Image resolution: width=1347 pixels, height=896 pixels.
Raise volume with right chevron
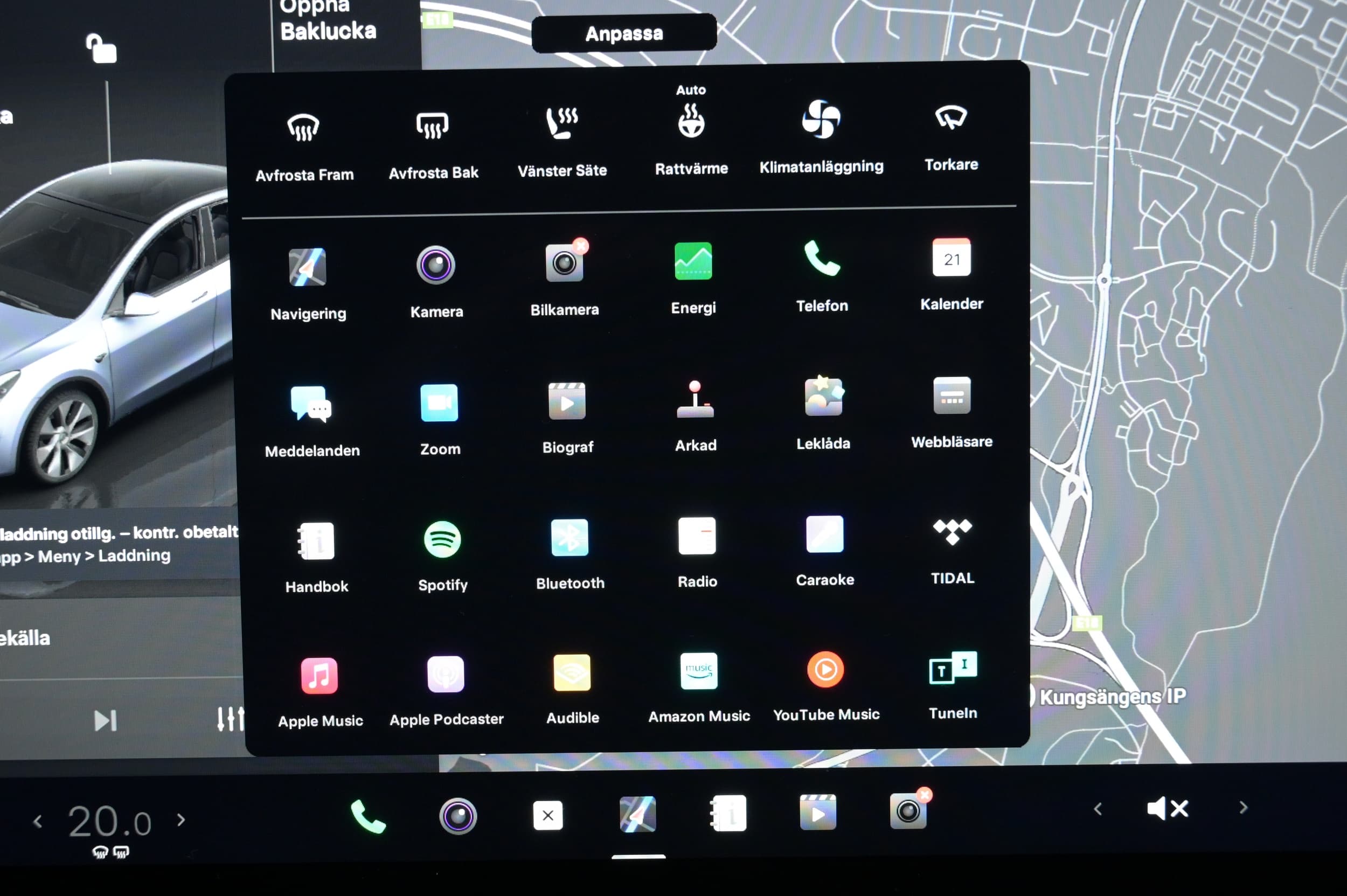pos(1244,808)
